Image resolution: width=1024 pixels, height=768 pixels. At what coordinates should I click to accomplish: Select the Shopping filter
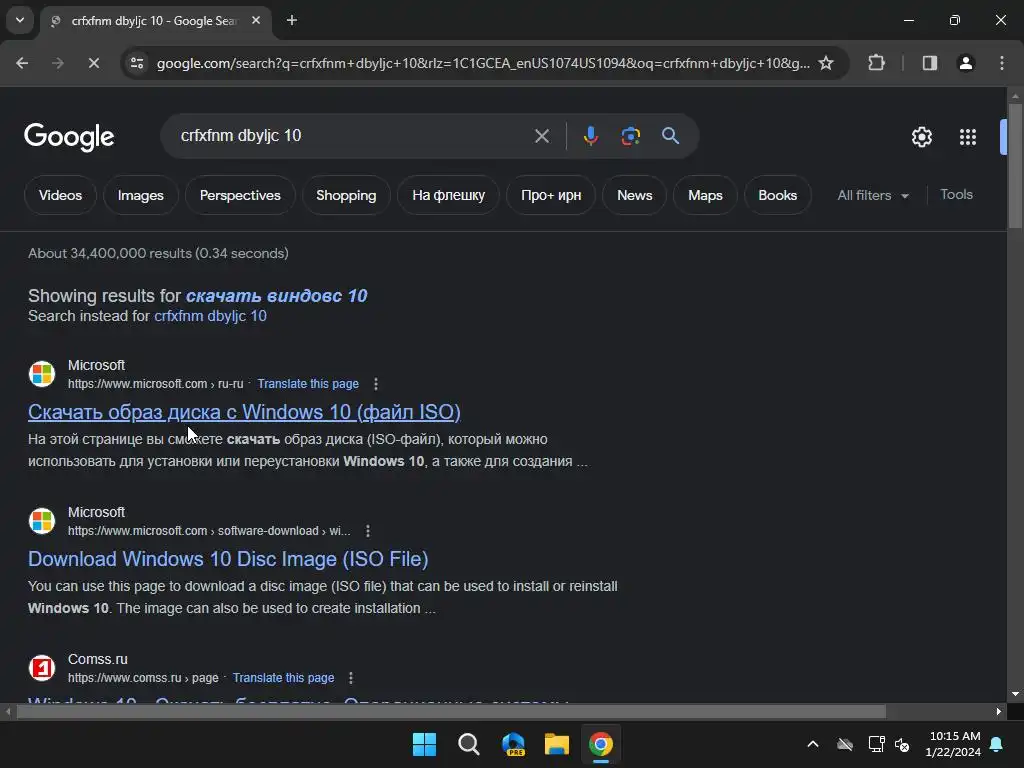[346, 195]
